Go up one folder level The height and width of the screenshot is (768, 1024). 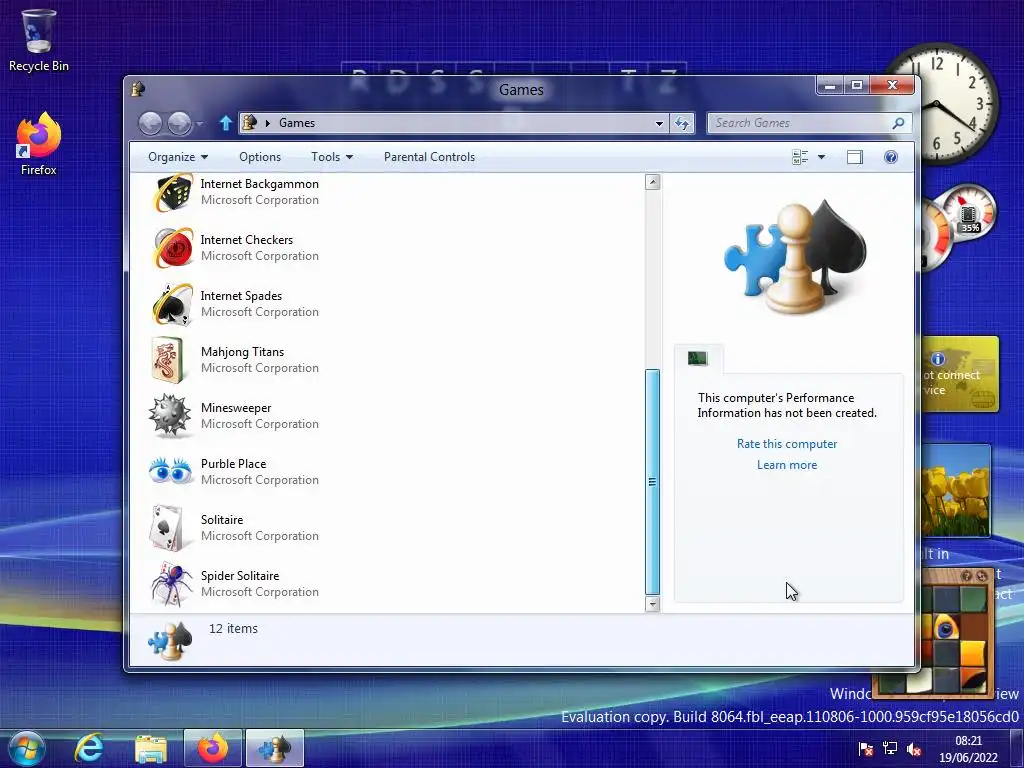(x=225, y=123)
